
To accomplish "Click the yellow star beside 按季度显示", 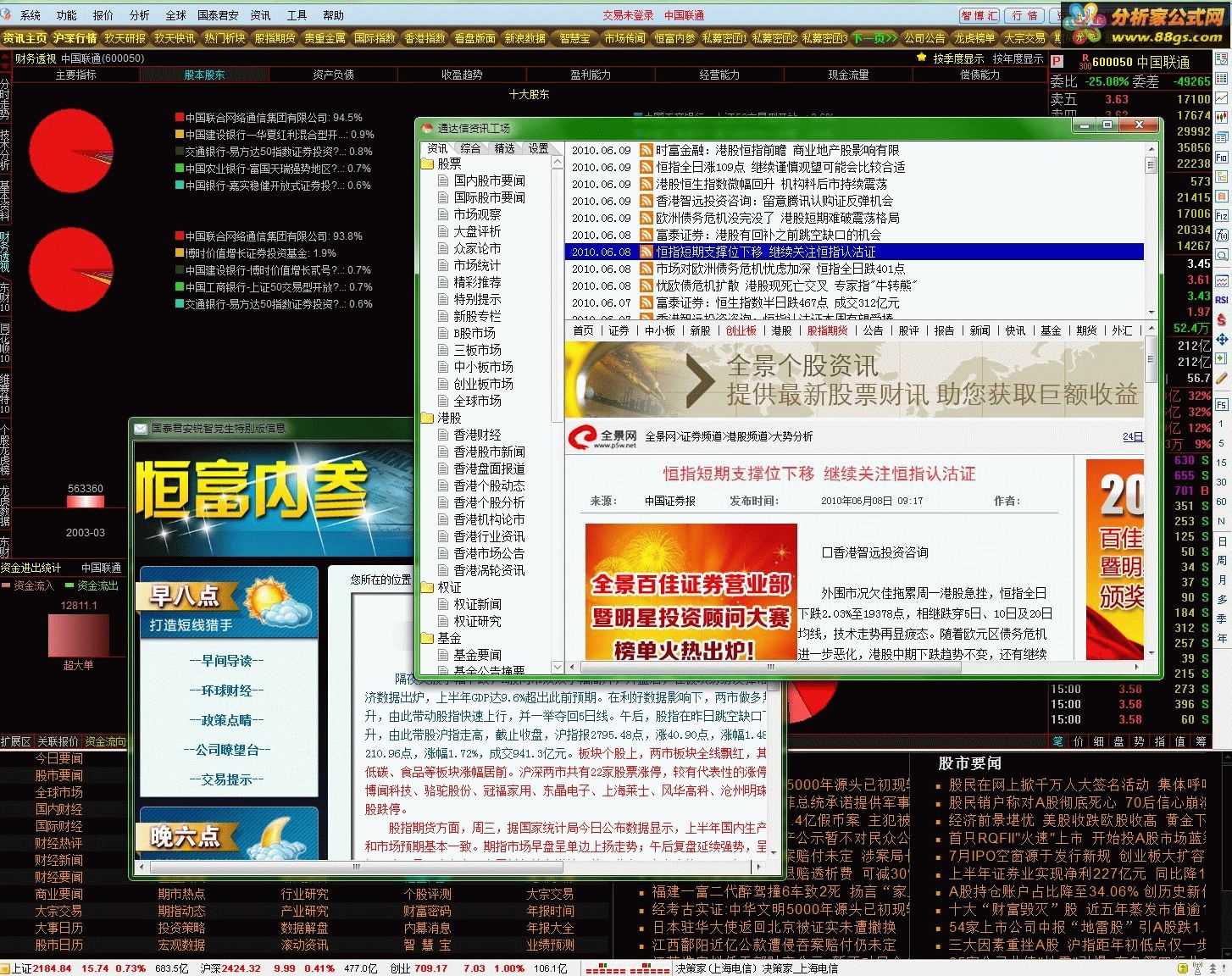I will (921, 58).
